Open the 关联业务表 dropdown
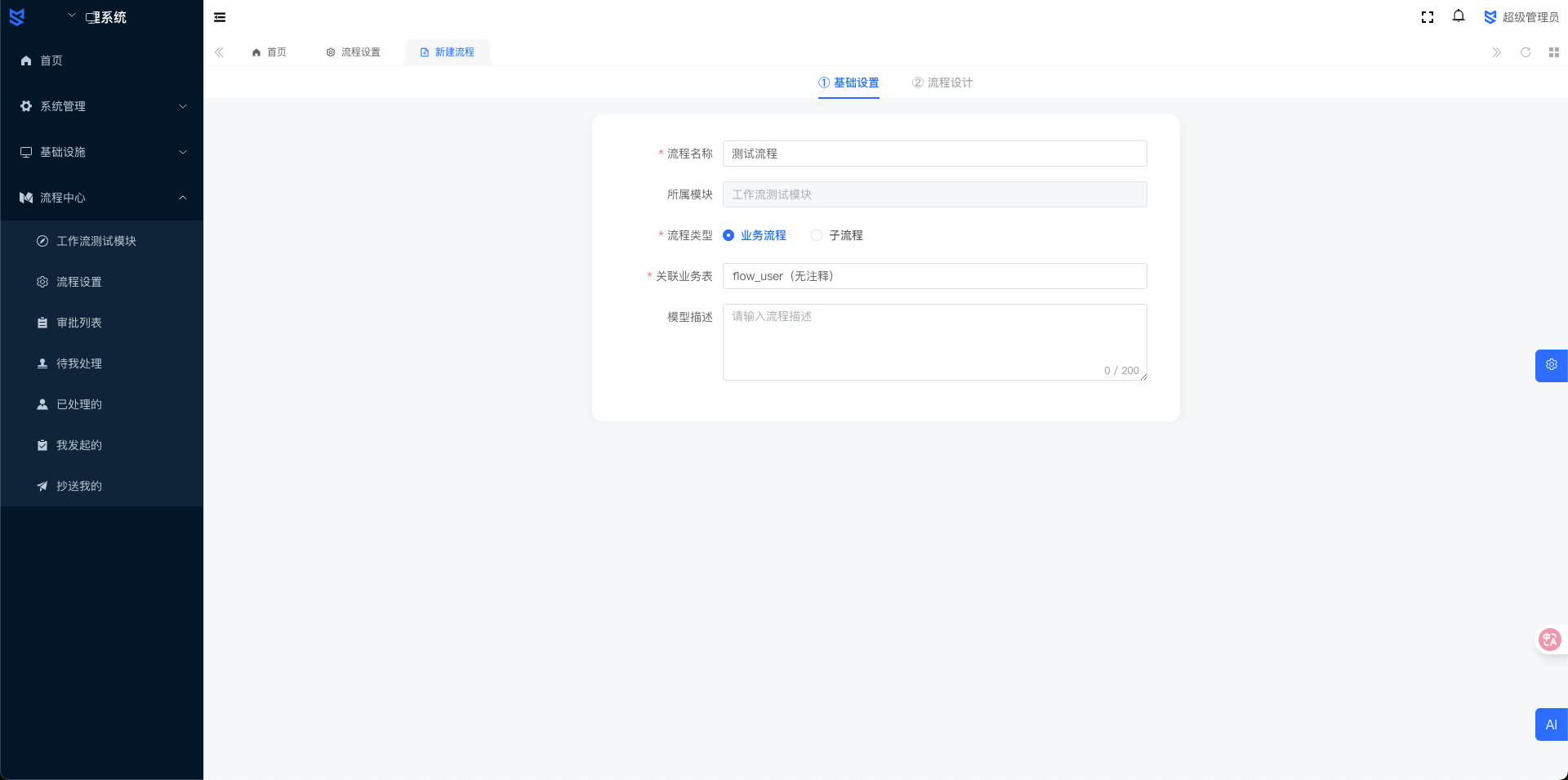This screenshot has width=1568, height=780. [934, 276]
